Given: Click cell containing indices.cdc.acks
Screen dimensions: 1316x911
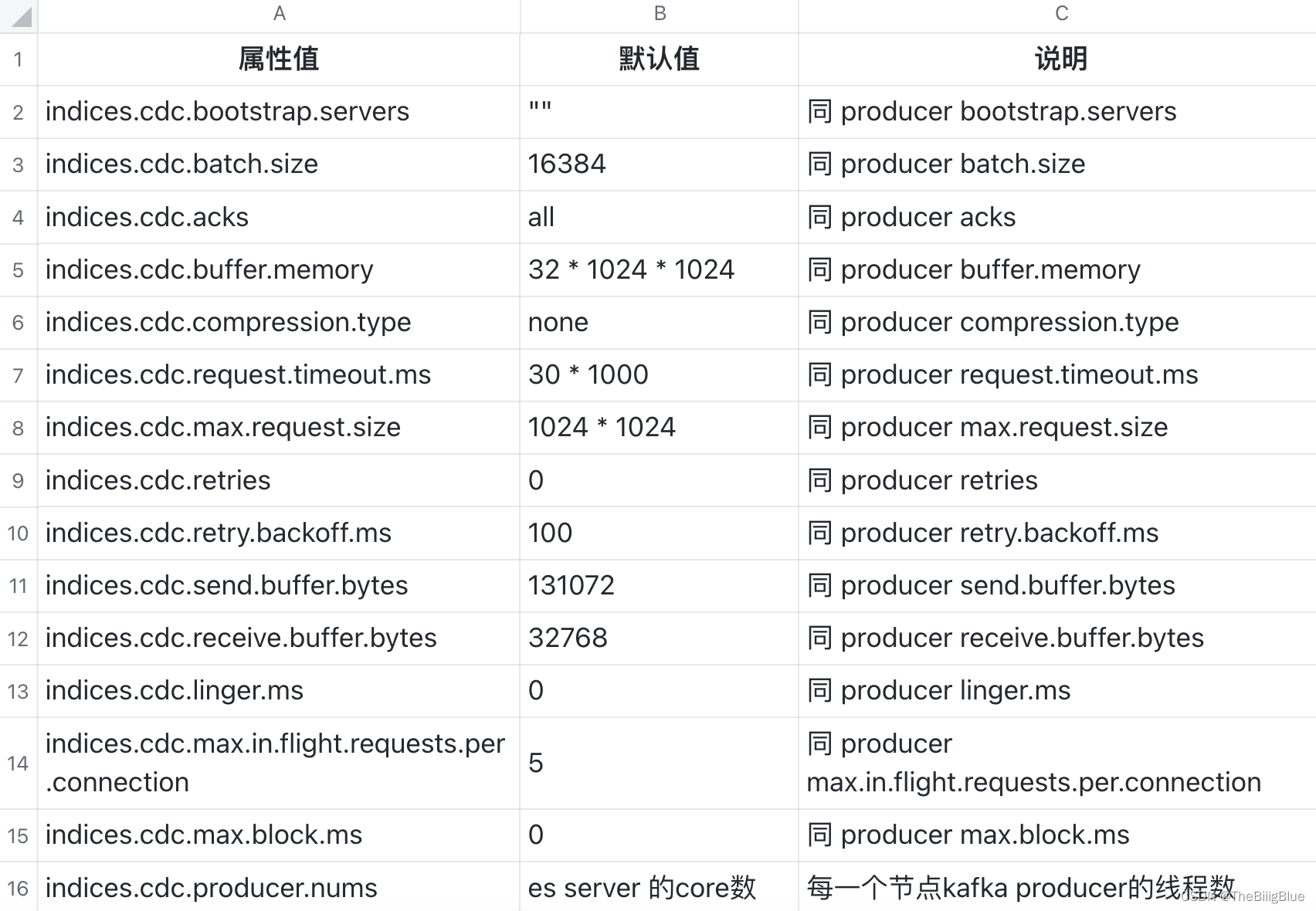Looking at the screenshot, I should pyautogui.click(x=148, y=218).
